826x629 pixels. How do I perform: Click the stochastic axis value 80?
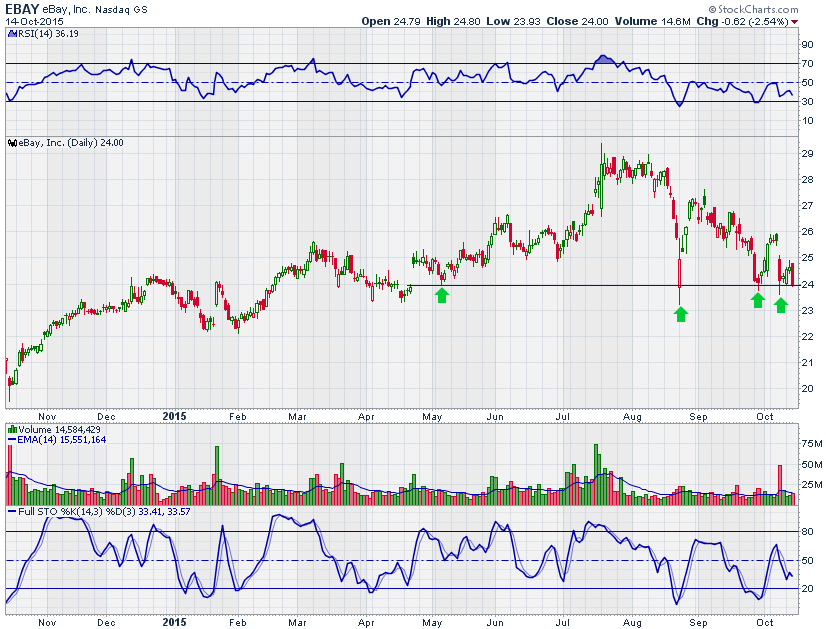click(x=807, y=532)
